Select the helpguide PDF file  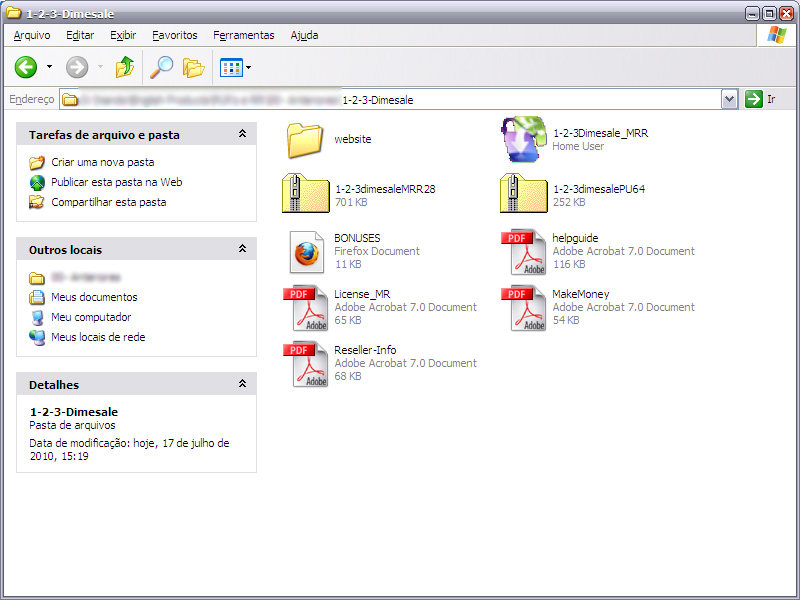coord(524,250)
